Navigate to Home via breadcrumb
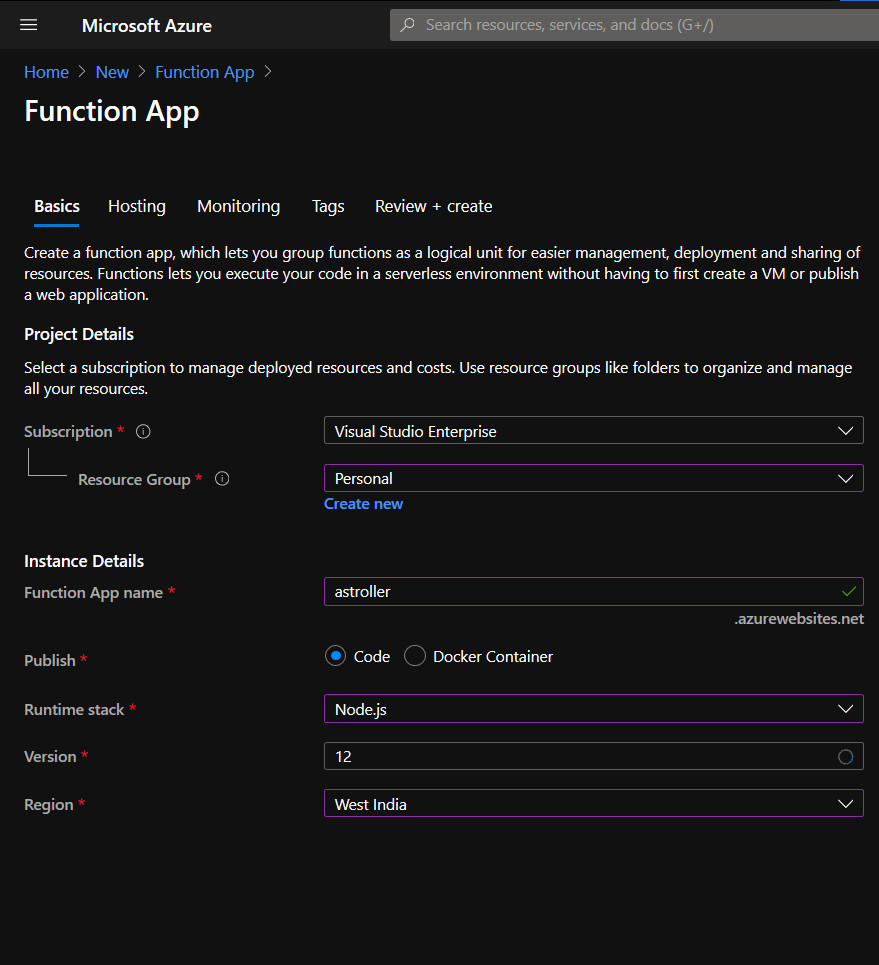This screenshot has height=965, width=879. click(46, 71)
